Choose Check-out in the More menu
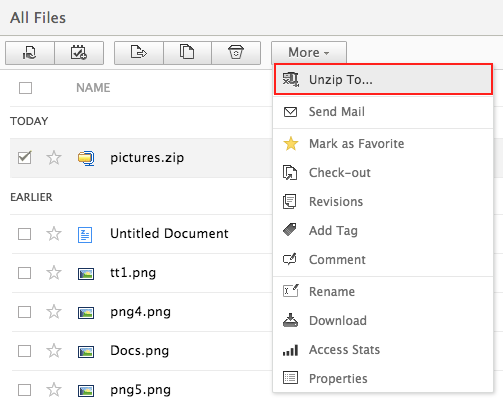The height and width of the screenshot is (409, 503). pos(383,173)
